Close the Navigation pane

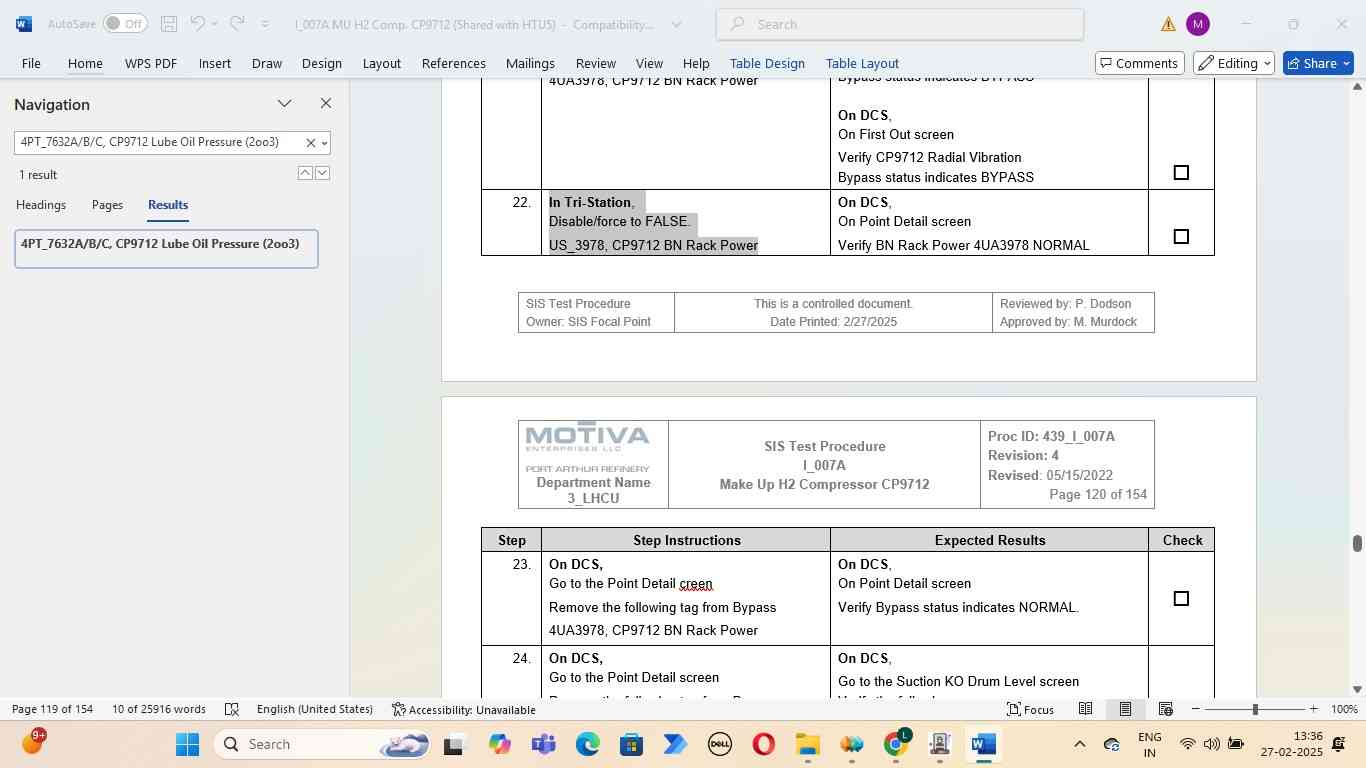point(325,104)
